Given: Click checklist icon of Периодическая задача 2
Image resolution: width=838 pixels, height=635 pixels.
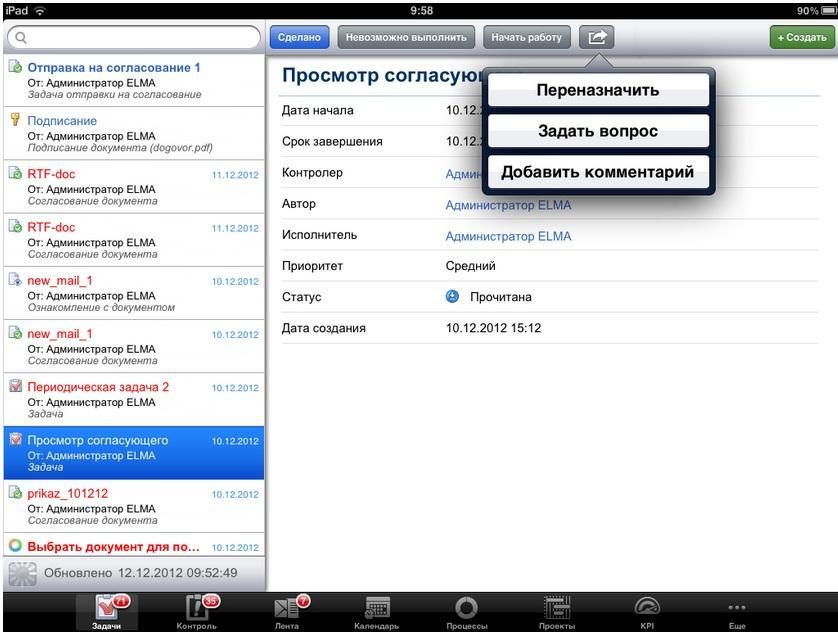Looking at the screenshot, I should pos(15,385).
